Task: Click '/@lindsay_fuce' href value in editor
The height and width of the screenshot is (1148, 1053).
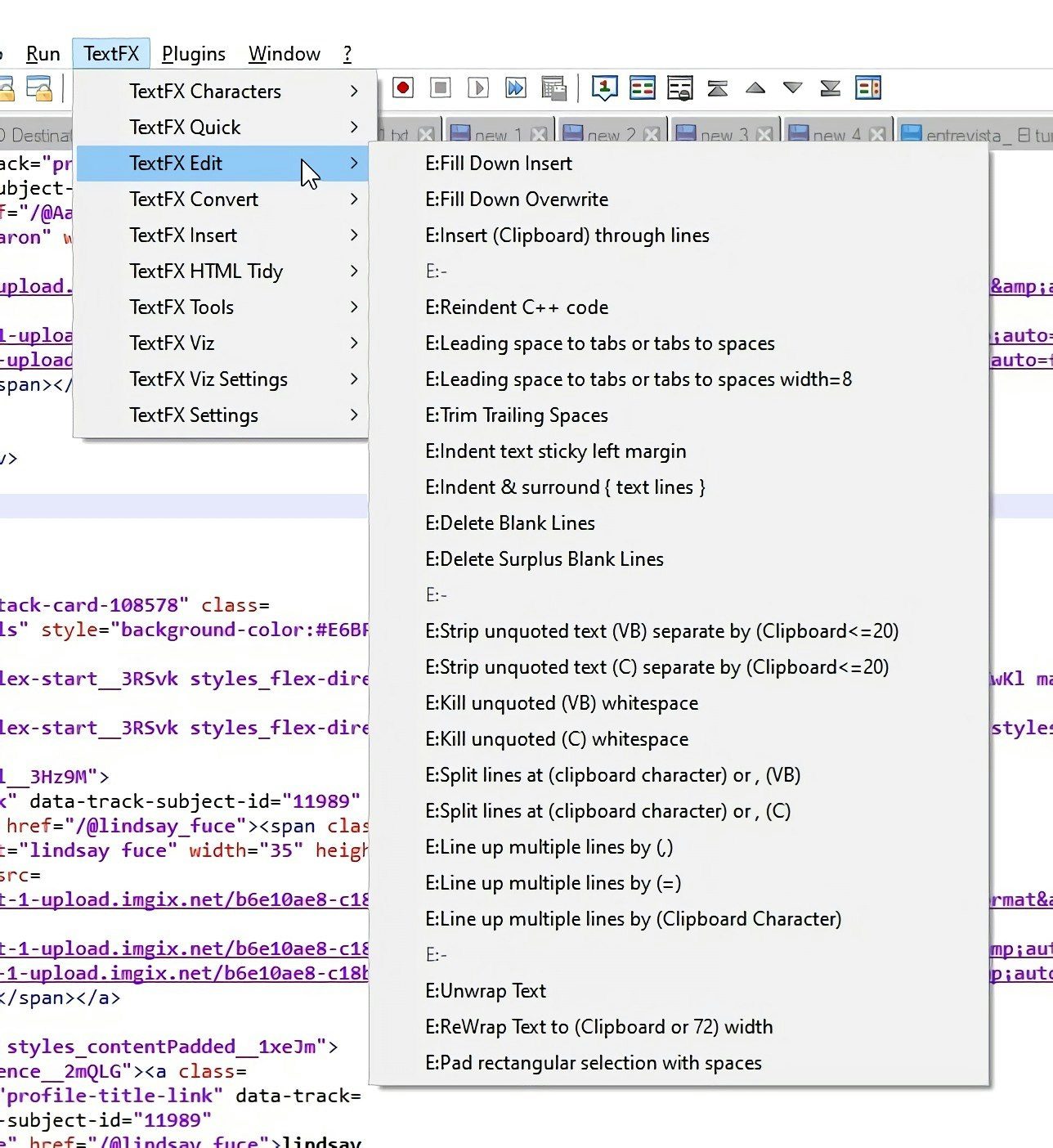Action: click(x=161, y=826)
